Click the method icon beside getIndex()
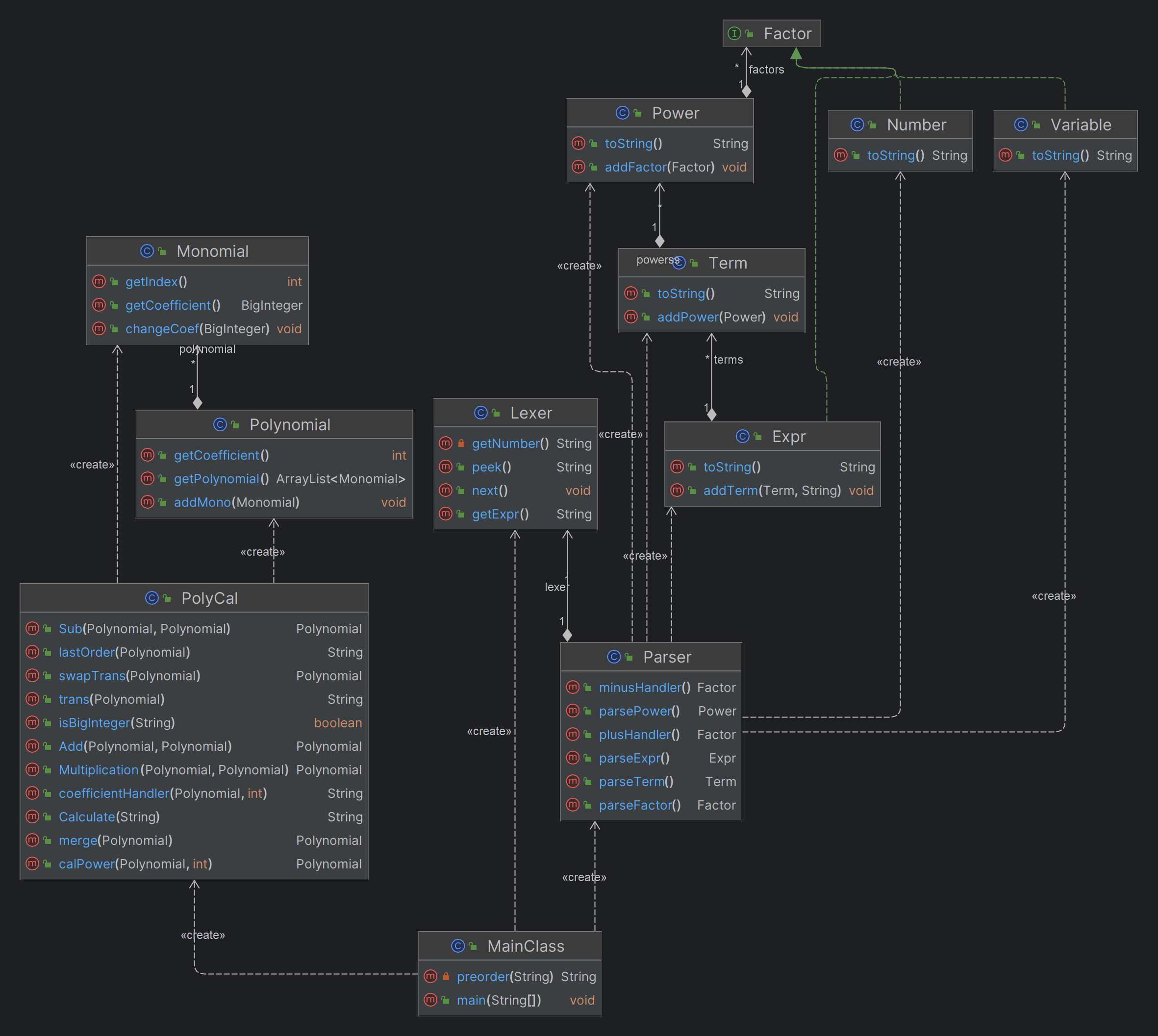The height and width of the screenshot is (1036, 1158). [99, 281]
